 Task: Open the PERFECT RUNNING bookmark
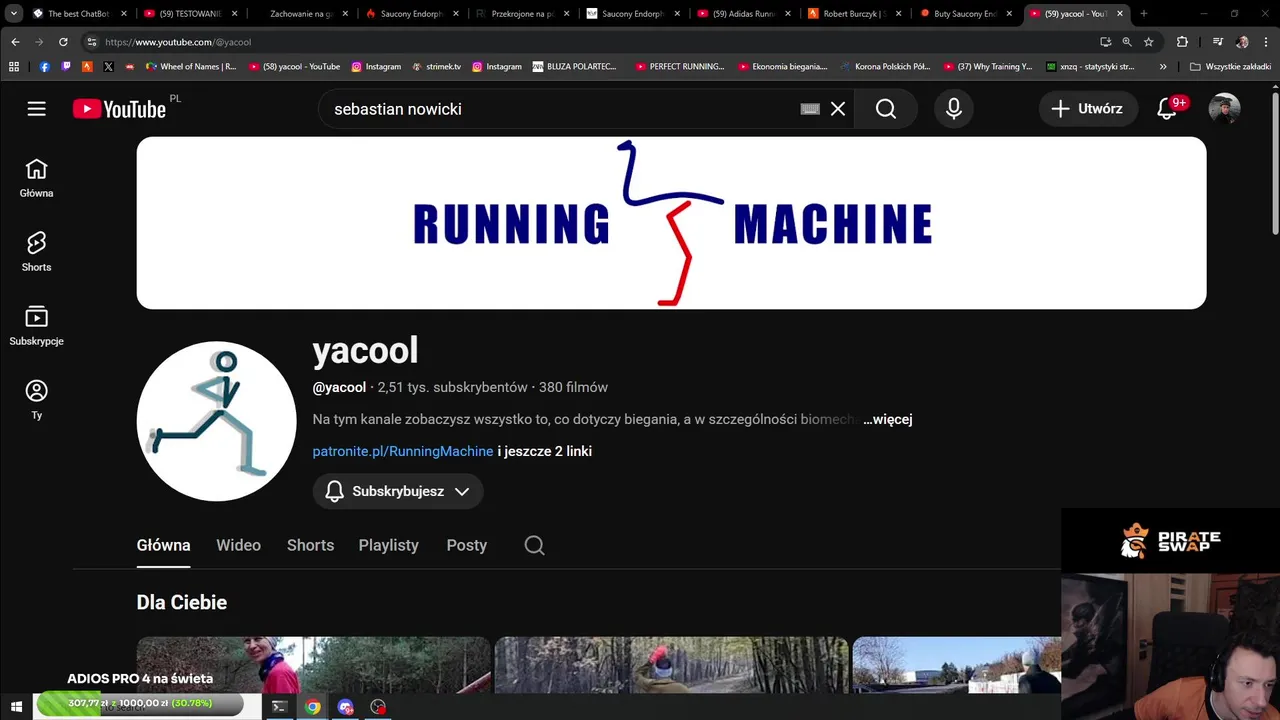point(680,67)
